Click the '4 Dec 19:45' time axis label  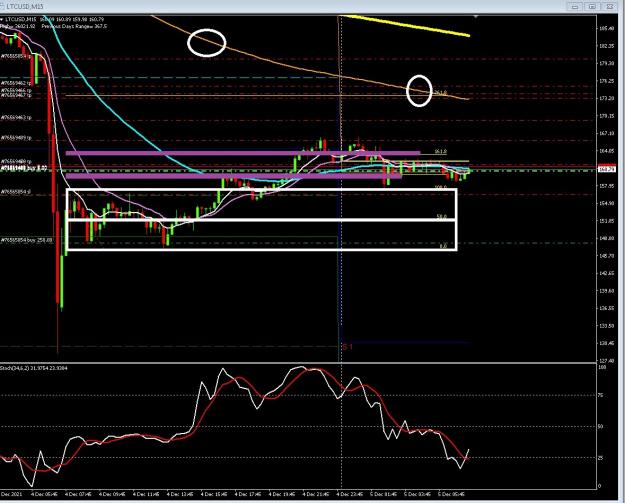[x=282, y=494]
